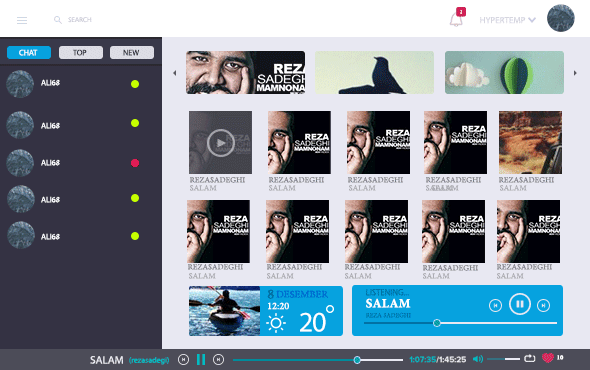Mute the volume speaker icon
The width and height of the screenshot is (590, 370).
478,359
